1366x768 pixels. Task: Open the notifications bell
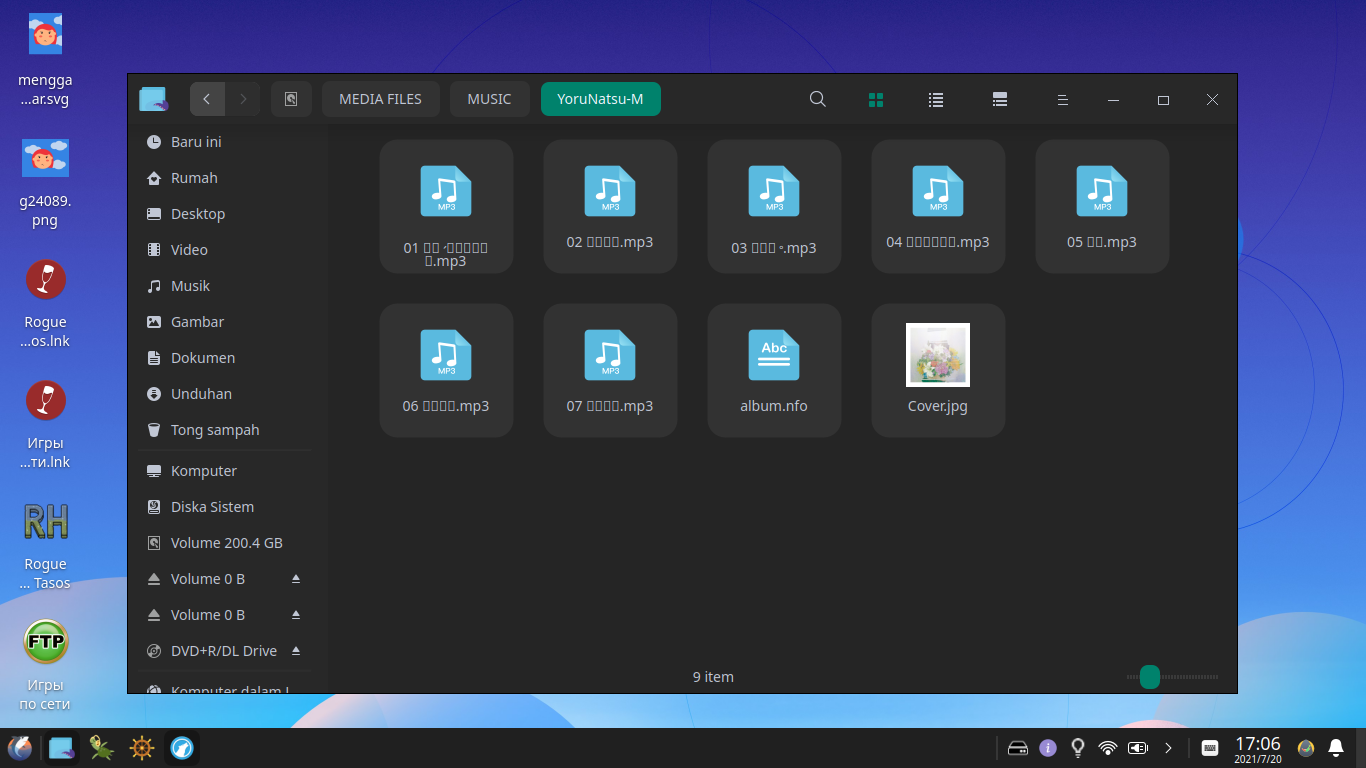tap(1336, 747)
